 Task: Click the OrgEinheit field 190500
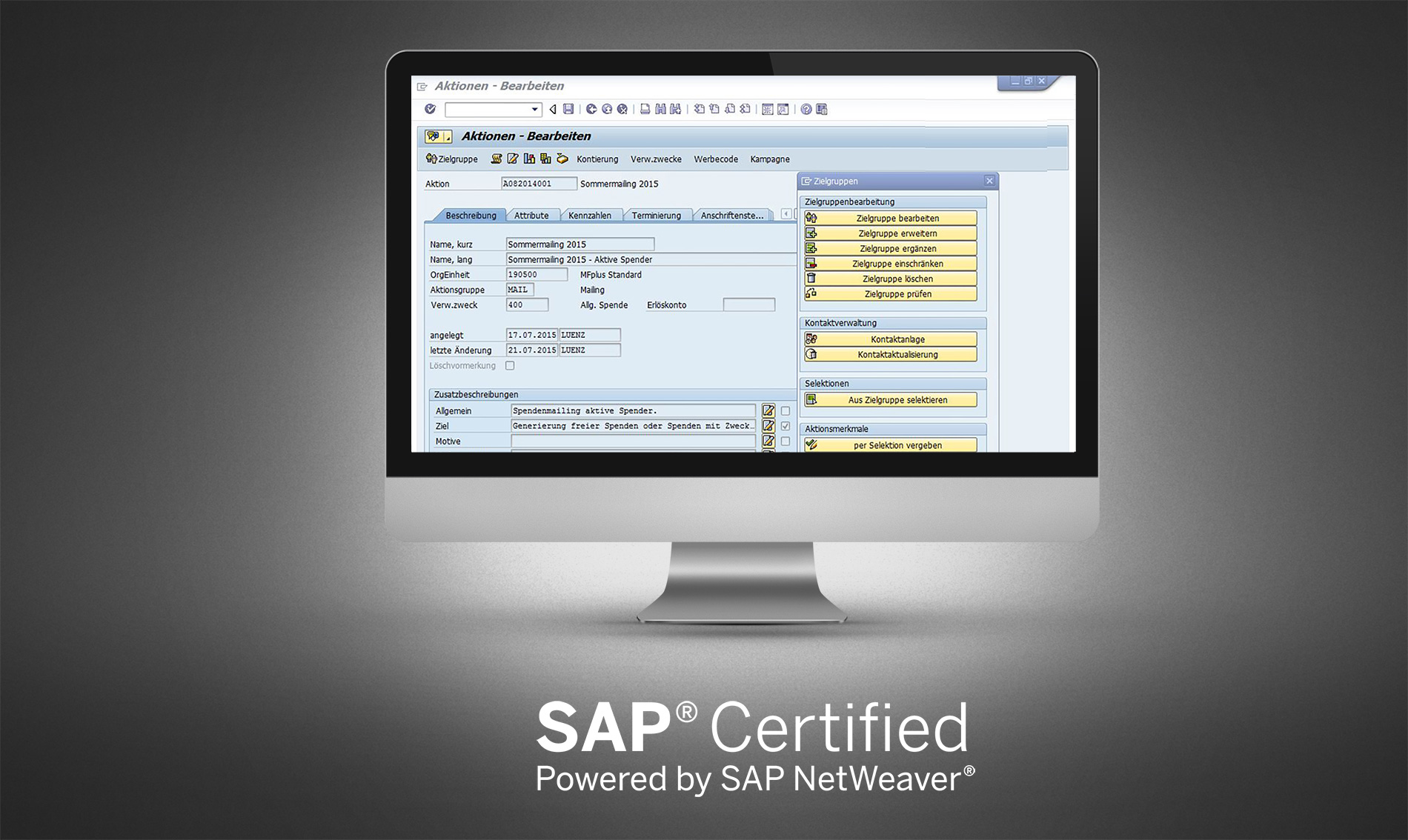tap(537, 274)
